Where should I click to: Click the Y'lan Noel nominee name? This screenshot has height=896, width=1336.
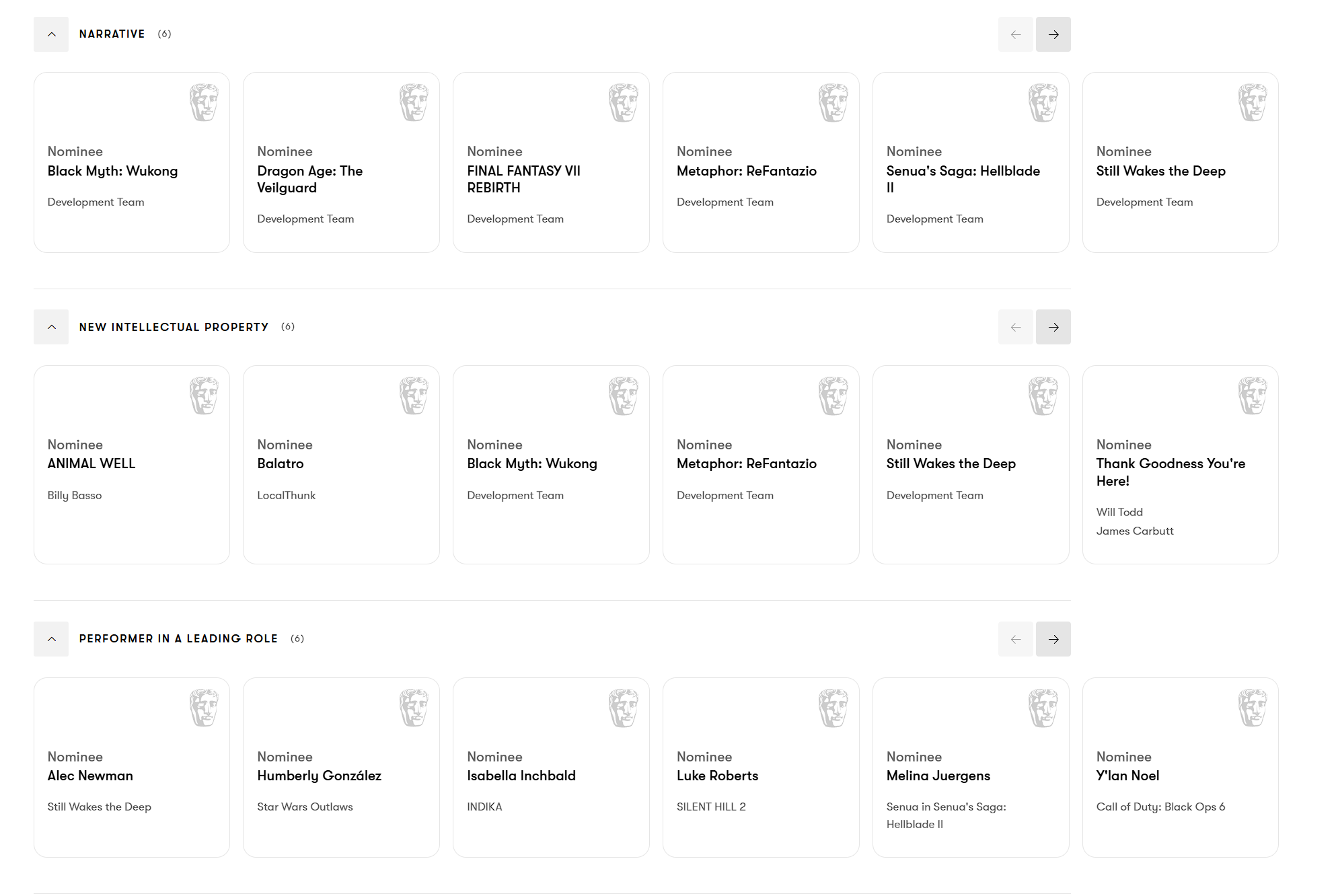[x=1127, y=776]
